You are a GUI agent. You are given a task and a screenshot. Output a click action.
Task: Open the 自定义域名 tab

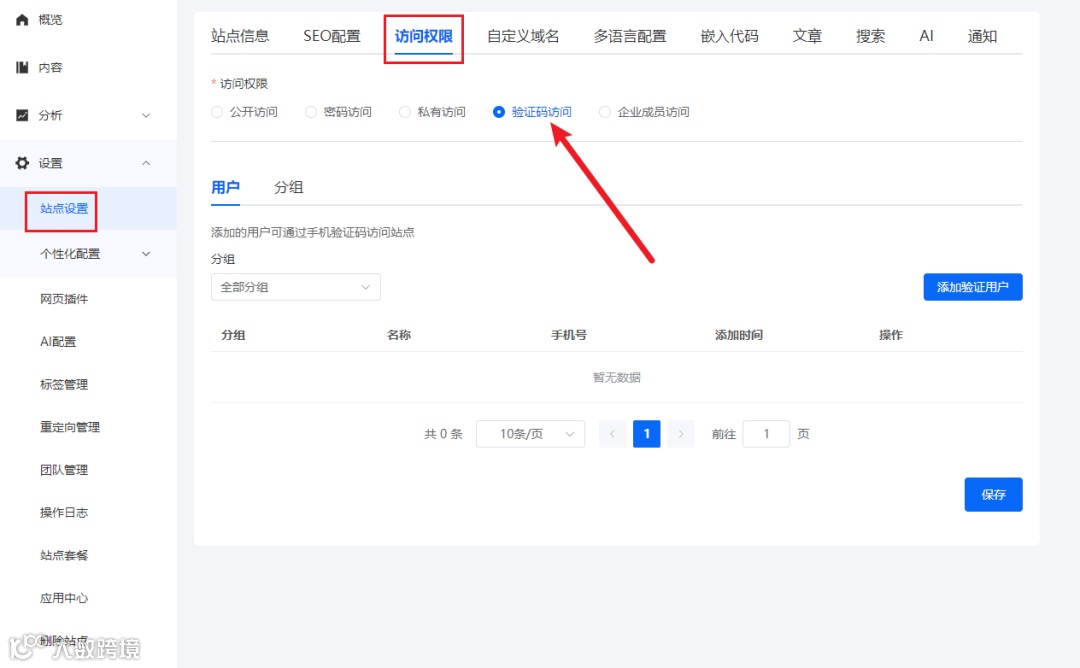coord(521,36)
